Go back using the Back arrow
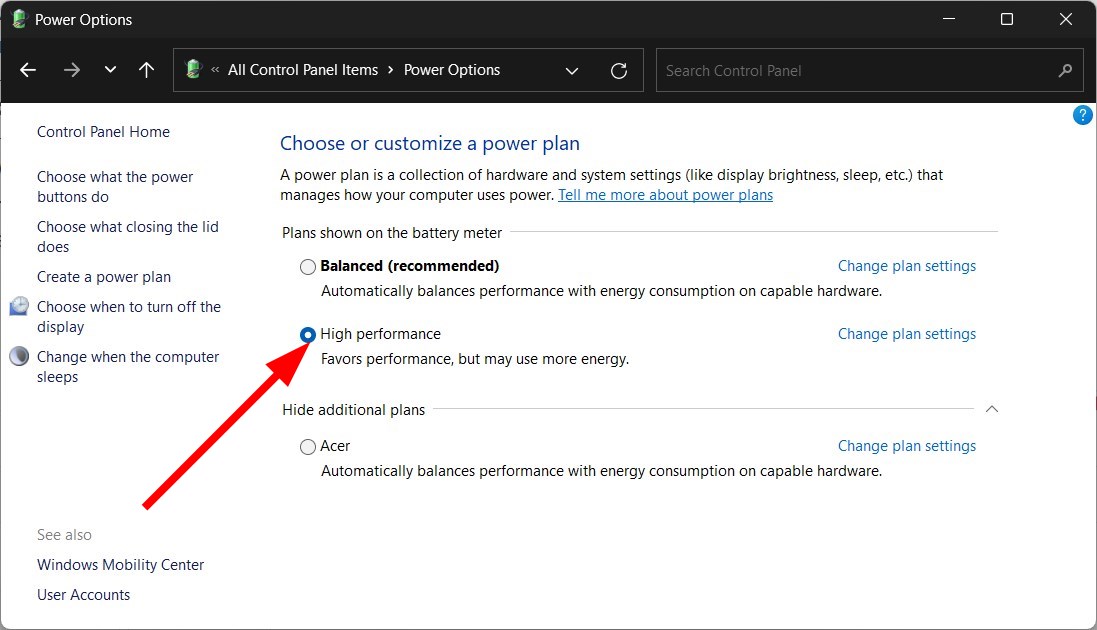1097x630 pixels. 28,70
